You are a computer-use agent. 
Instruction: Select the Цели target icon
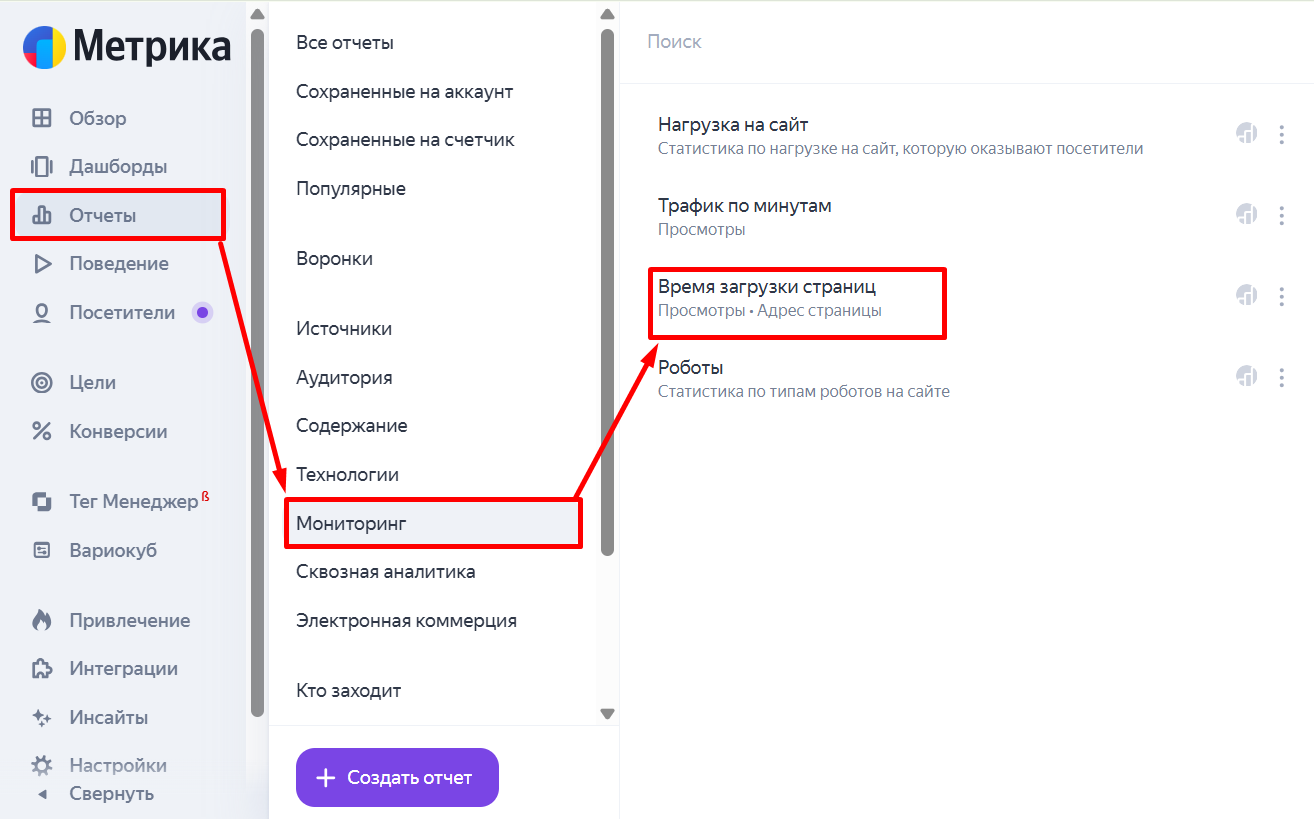[41, 382]
